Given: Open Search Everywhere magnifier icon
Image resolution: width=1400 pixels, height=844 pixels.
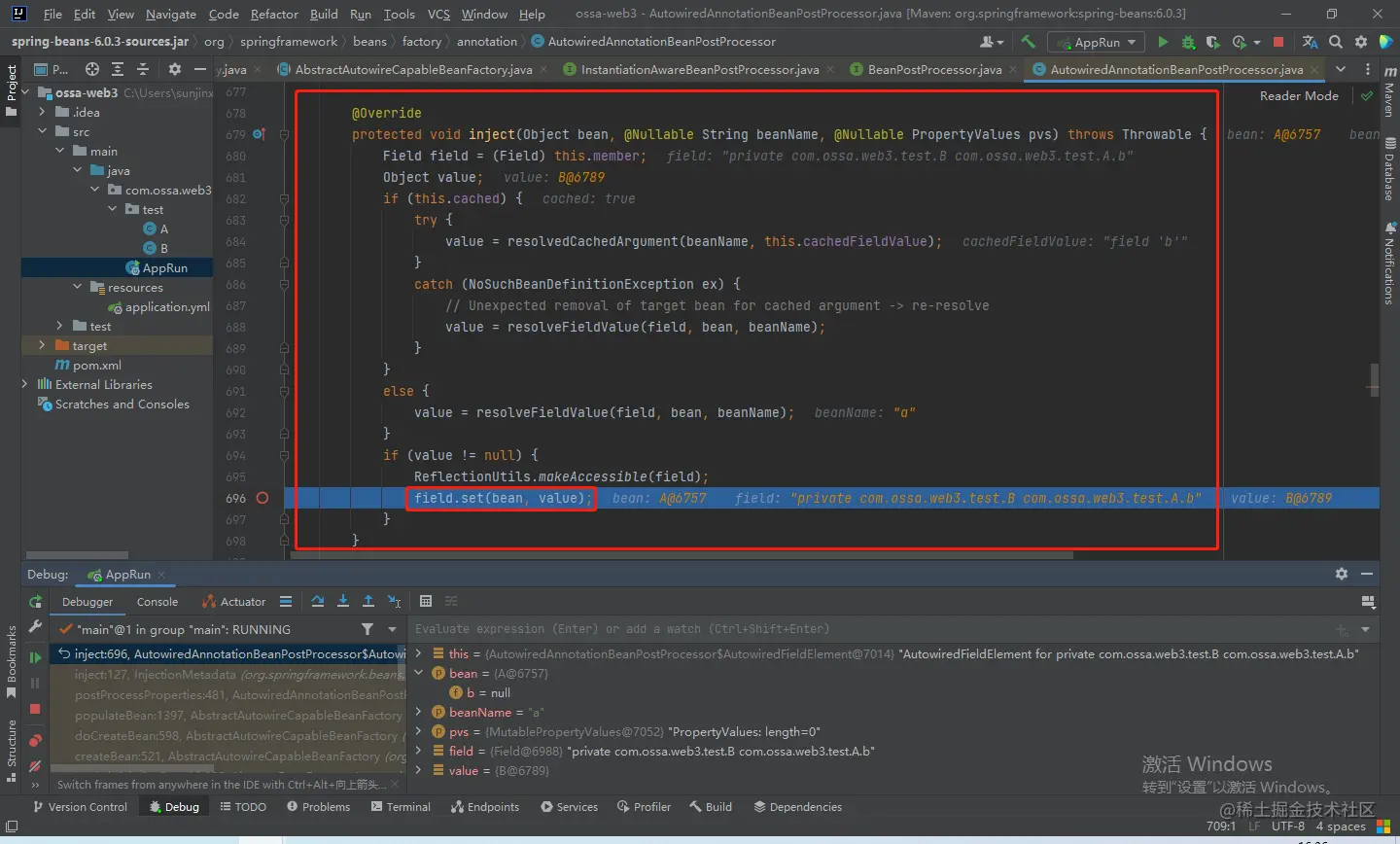Looking at the screenshot, I should click(1336, 42).
